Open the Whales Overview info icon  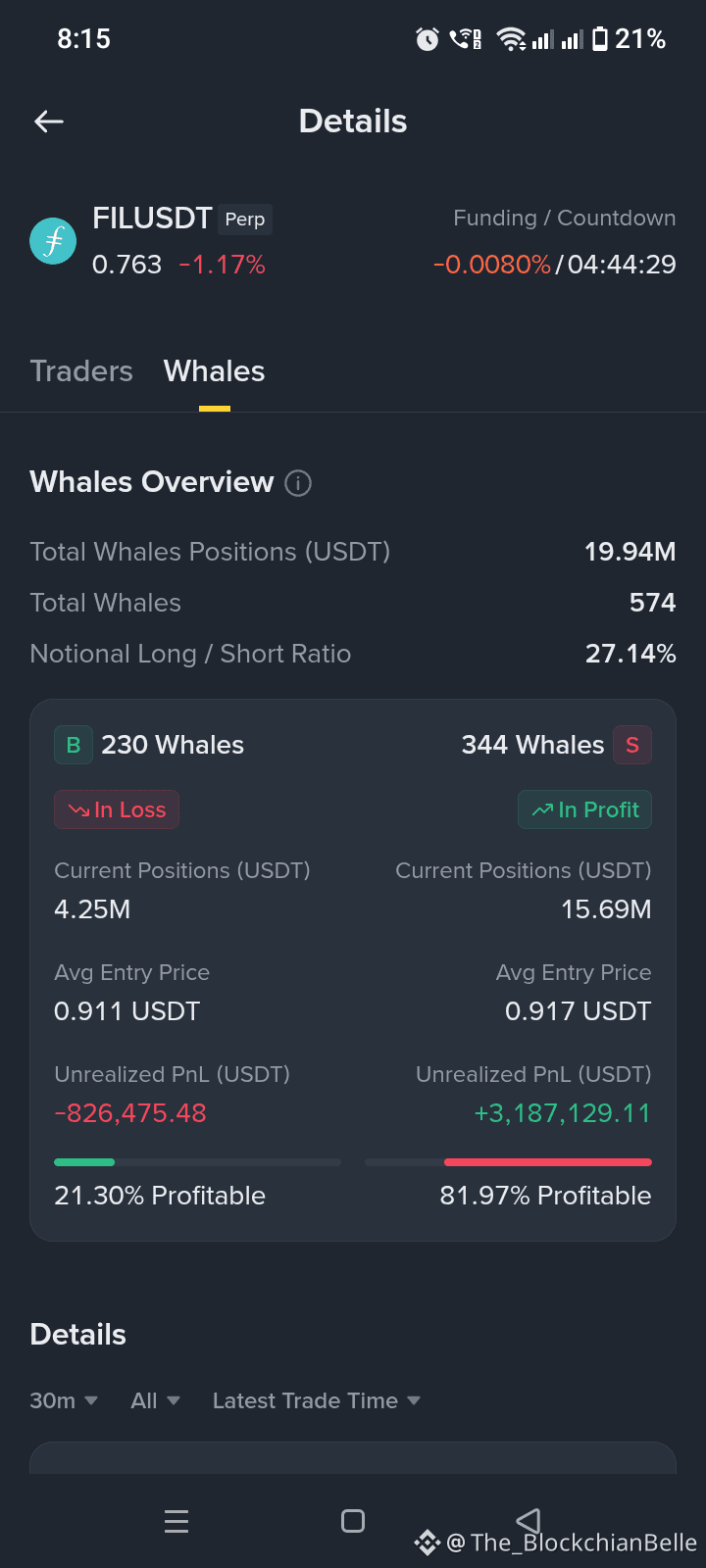coord(298,483)
